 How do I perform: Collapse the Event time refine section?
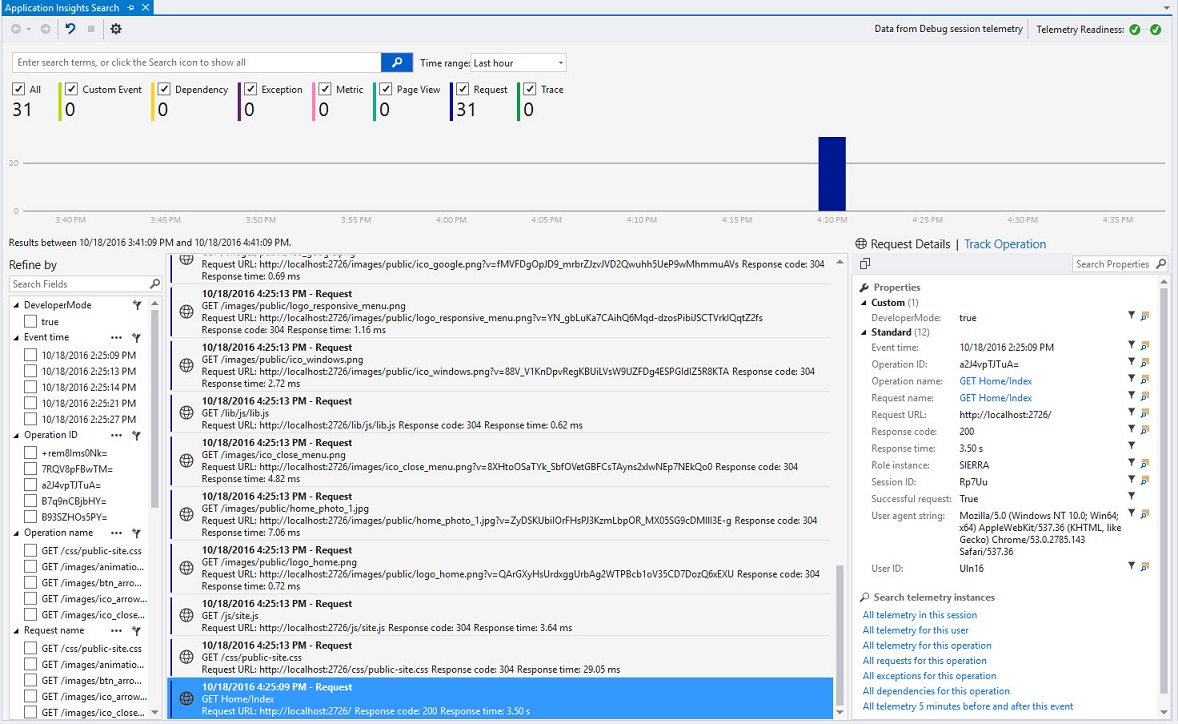pos(17,337)
